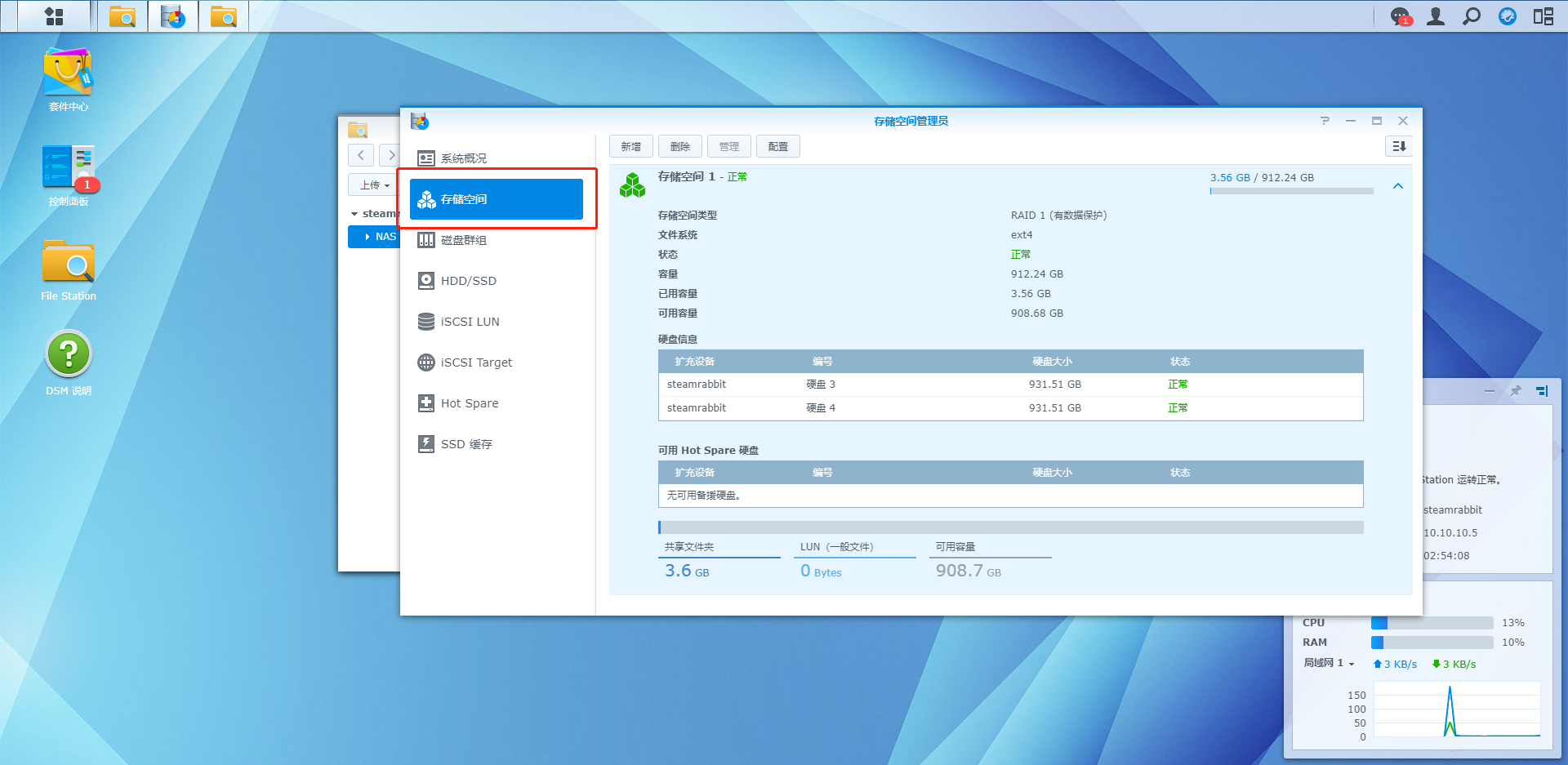The height and width of the screenshot is (765, 1568).
Task: Click the search magnifier icon in taskbar
Action: pos(1472,16)
